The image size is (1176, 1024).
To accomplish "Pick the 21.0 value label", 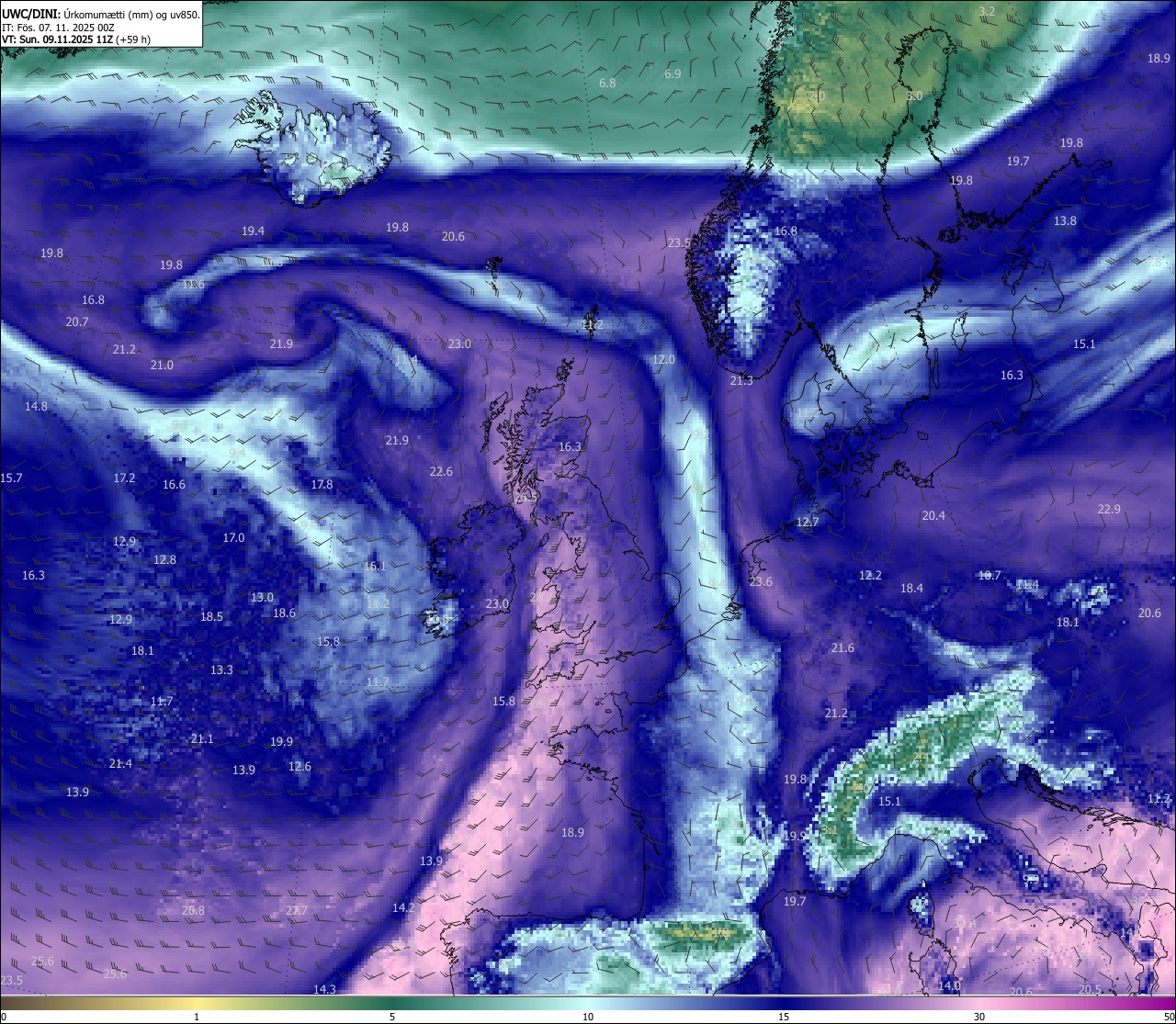I will [162, 365].
